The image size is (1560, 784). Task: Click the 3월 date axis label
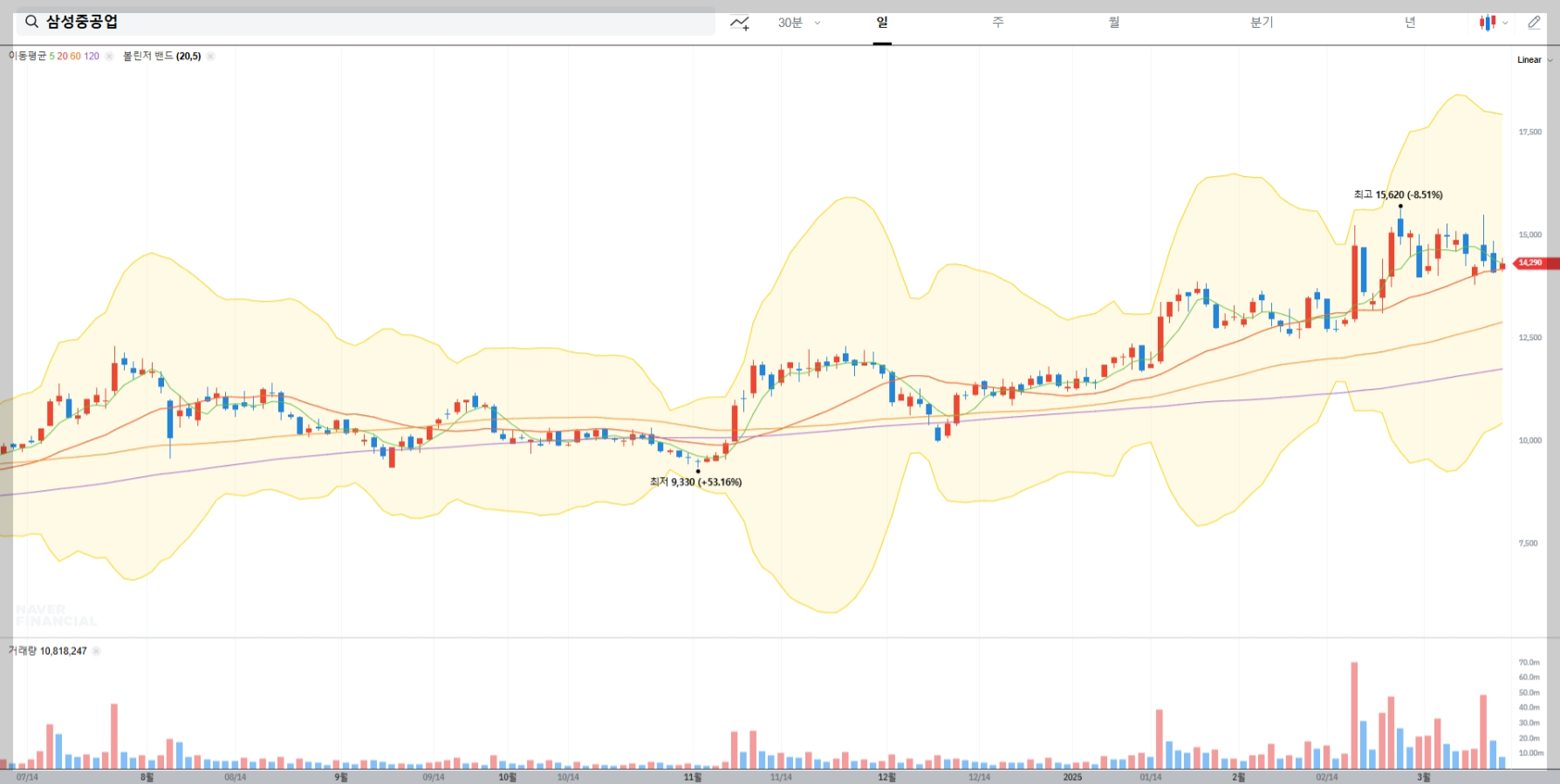[x=1423, y=777]
